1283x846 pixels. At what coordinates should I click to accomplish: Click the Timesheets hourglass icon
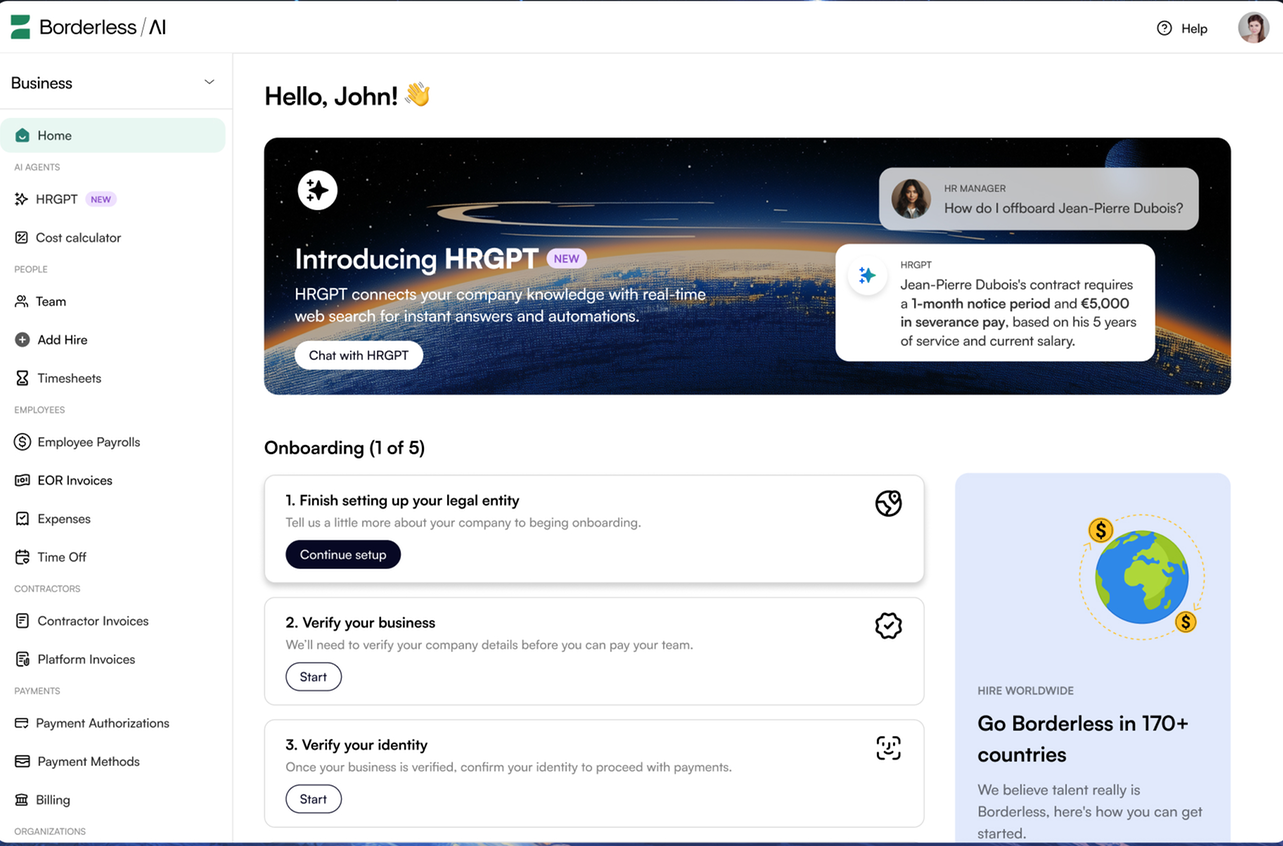pyautogui.click(x=22, y=378)
